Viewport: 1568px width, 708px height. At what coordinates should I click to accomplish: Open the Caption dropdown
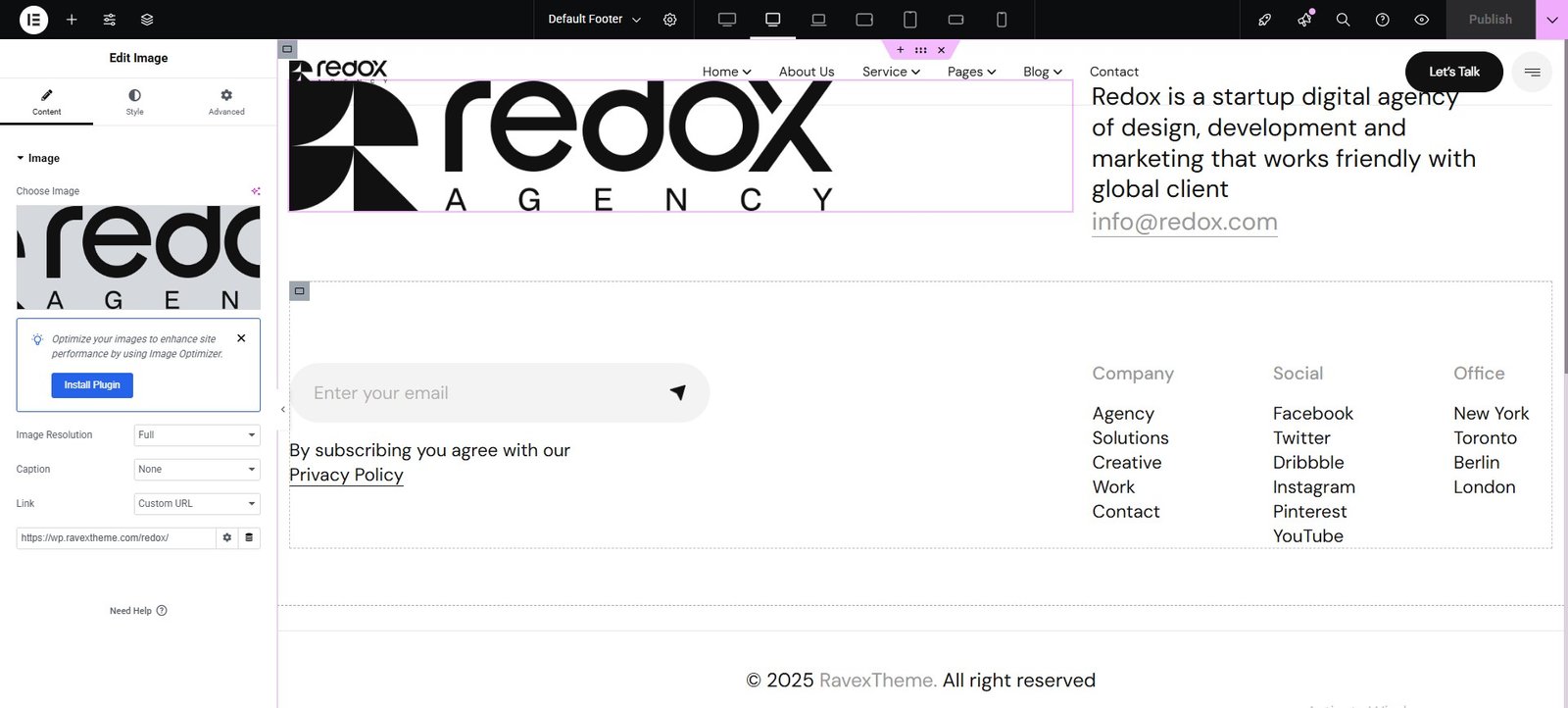coord(197,470)
